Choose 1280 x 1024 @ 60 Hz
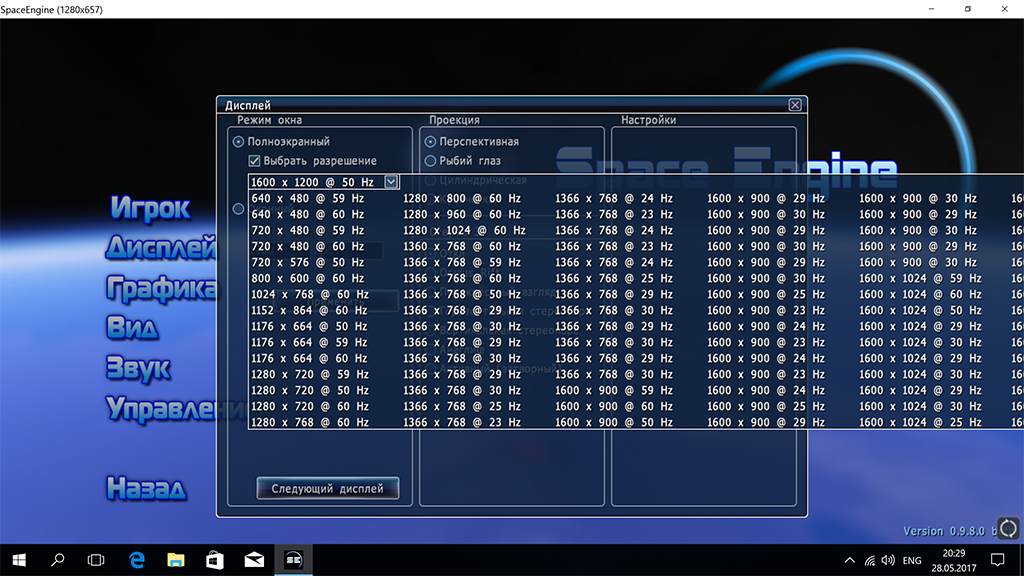This screenshot has width=1024, height=576. [x=464, y=230]
